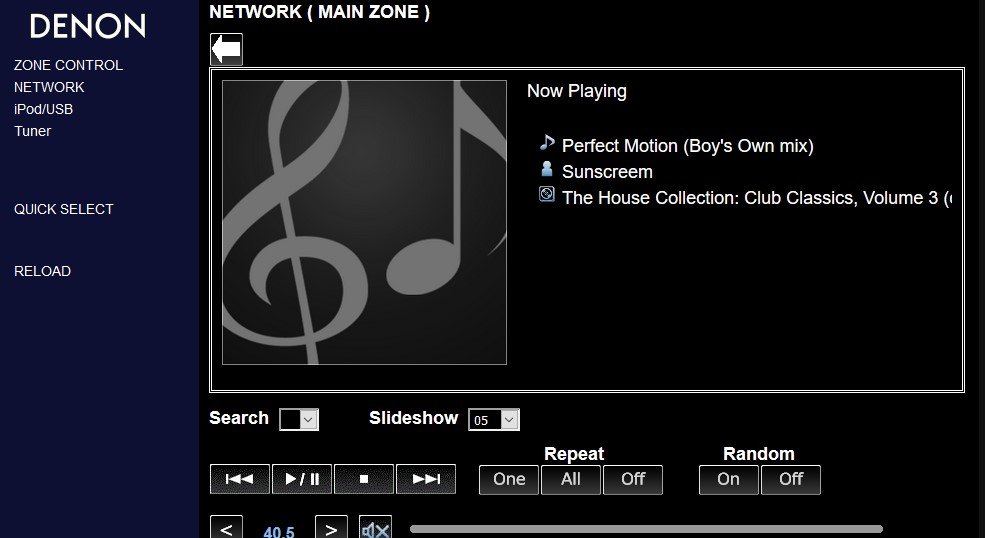Select iPod/USB source in the sidebar

point(43,109)
